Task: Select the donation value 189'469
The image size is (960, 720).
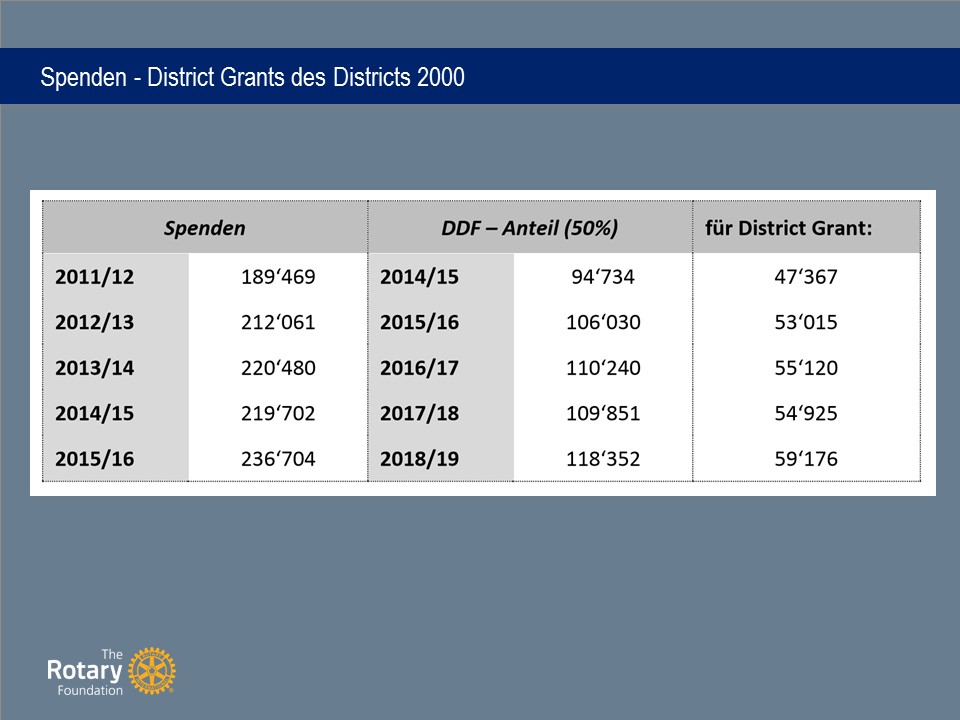Action: pyautogui.click(x=278, y=277)
